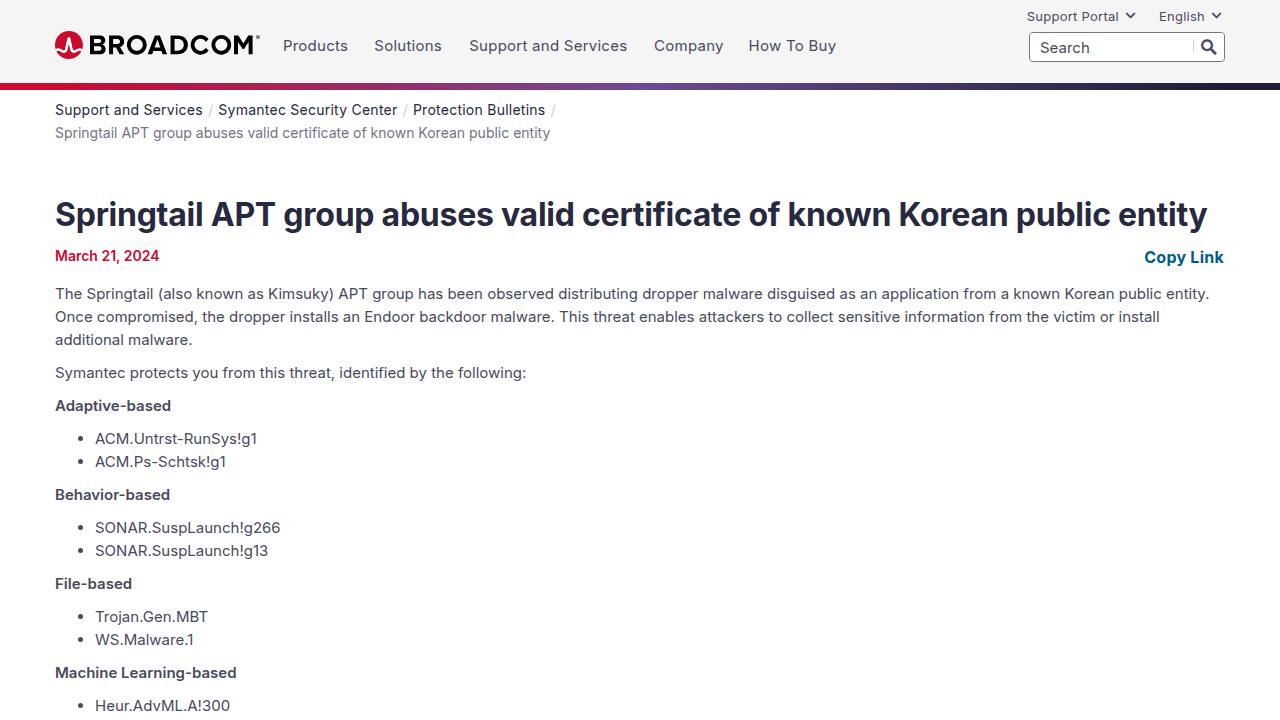Click the article headline

coord(631,214)
